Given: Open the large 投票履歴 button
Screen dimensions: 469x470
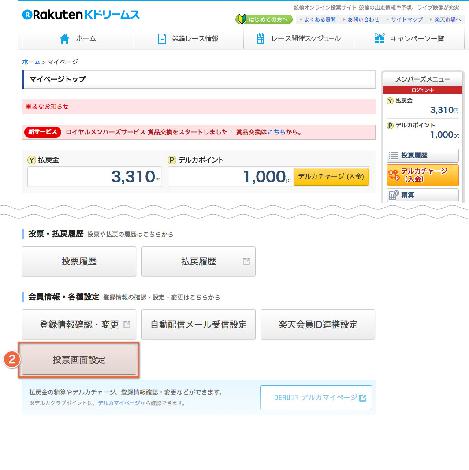Looking at the screenshot, I should 79,261.
